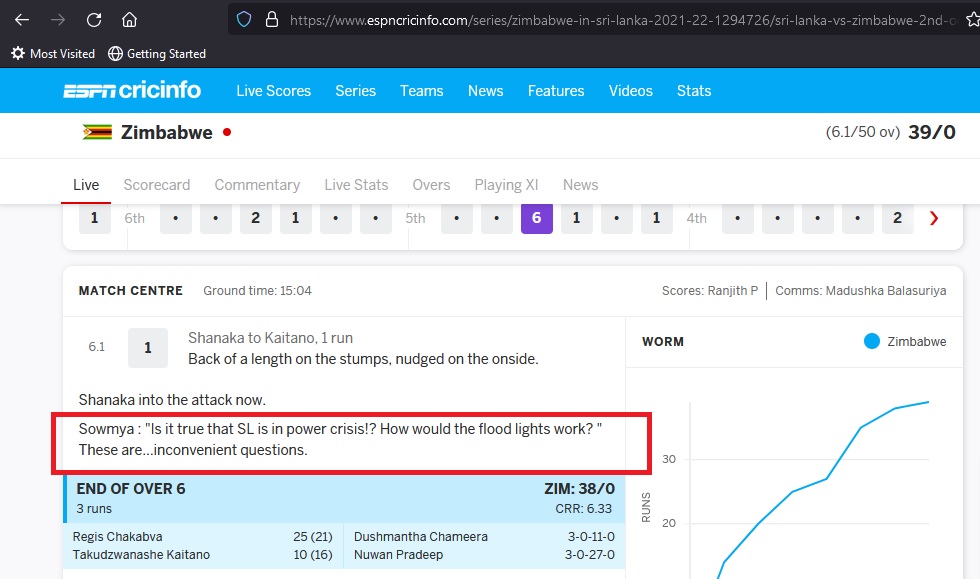This screenshot has height=579, width=980.
Task: Click the Dushmantha Chameera bowler name
Action: 421,536
